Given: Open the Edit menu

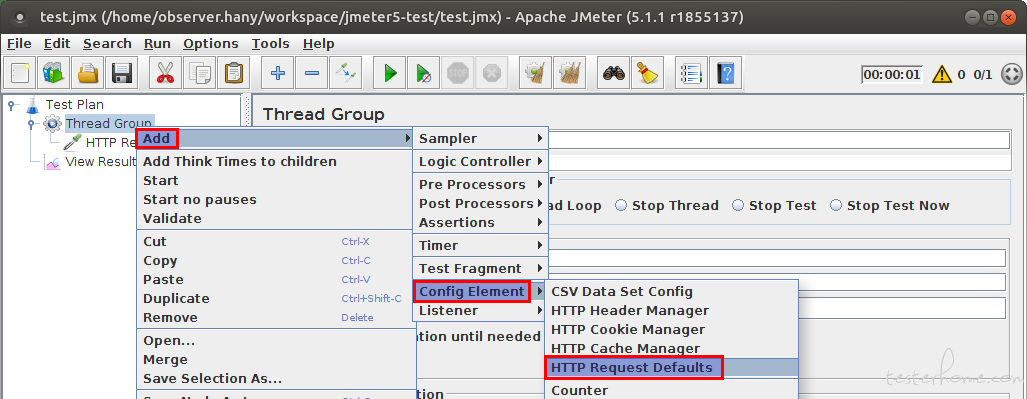Looking at the screenshot, I should (x=57, y=44).
